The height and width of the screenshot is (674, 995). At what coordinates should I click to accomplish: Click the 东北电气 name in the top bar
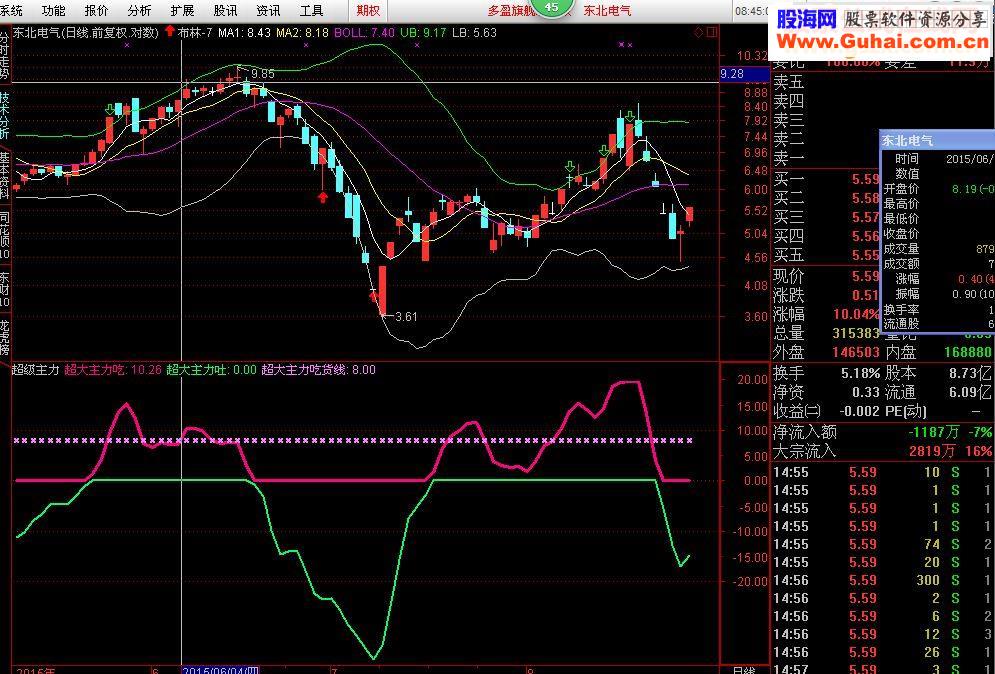[607, 11]
